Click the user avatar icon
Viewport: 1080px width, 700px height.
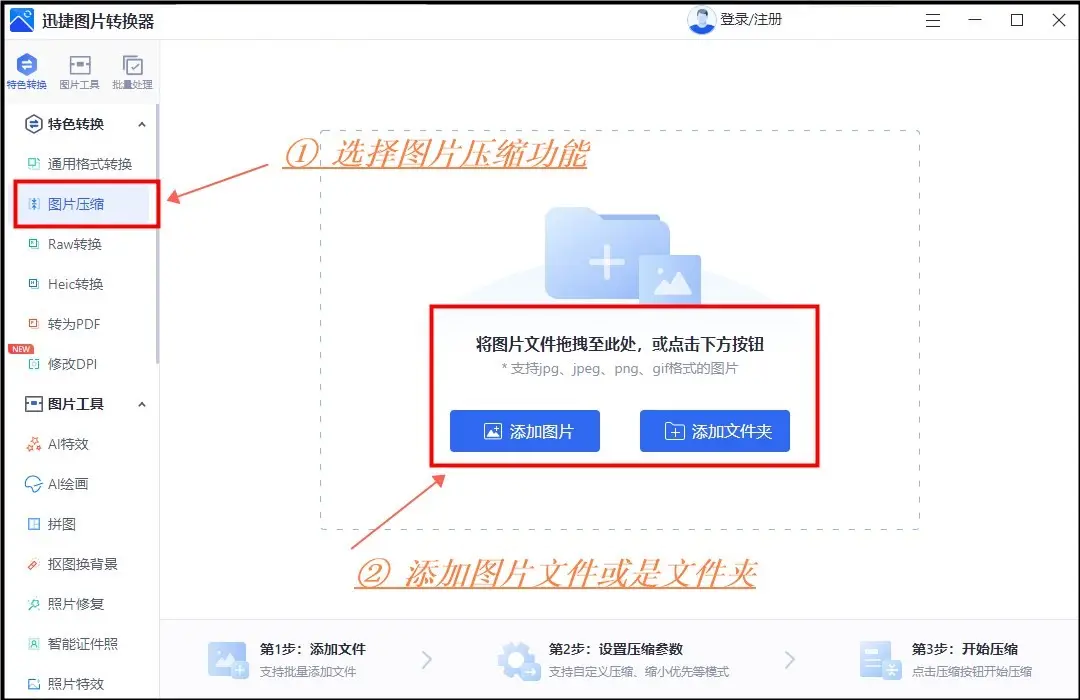pyautogui.click(x=701, y=20)
